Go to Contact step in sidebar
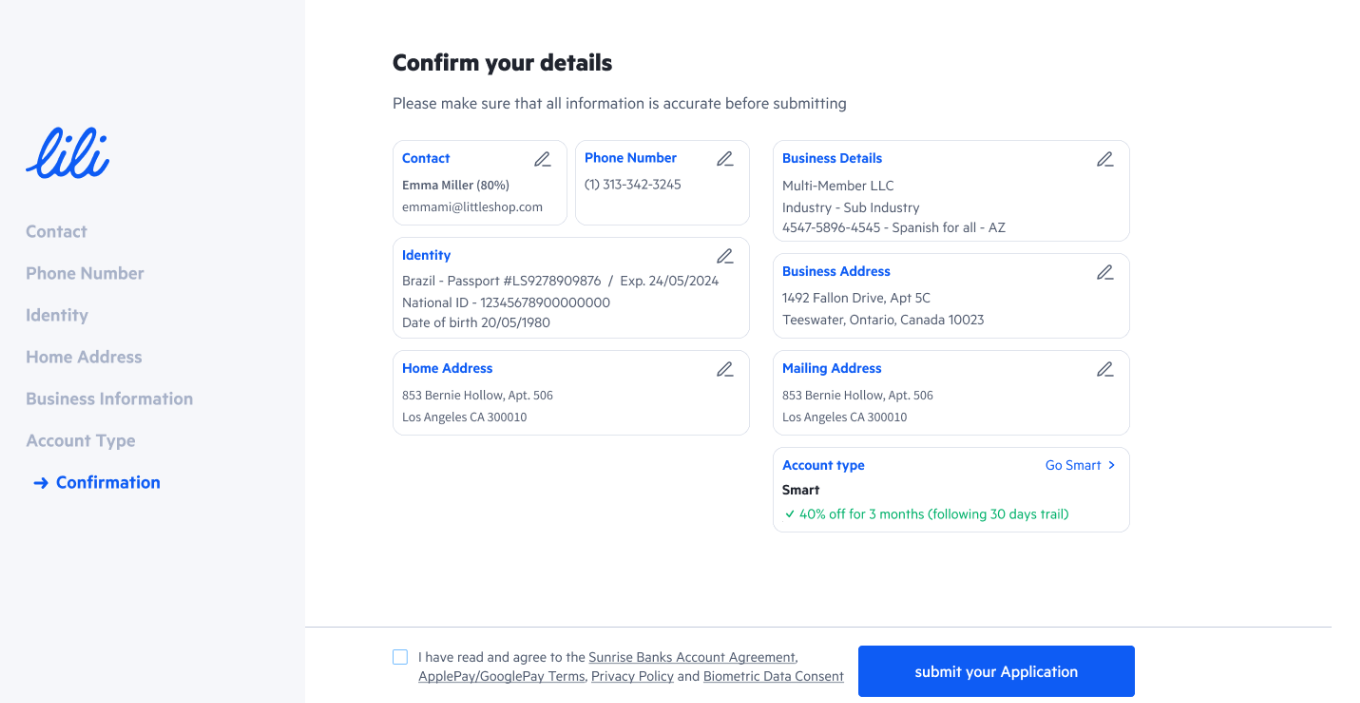The image size is (1360, 703). [x=56, y=231]
